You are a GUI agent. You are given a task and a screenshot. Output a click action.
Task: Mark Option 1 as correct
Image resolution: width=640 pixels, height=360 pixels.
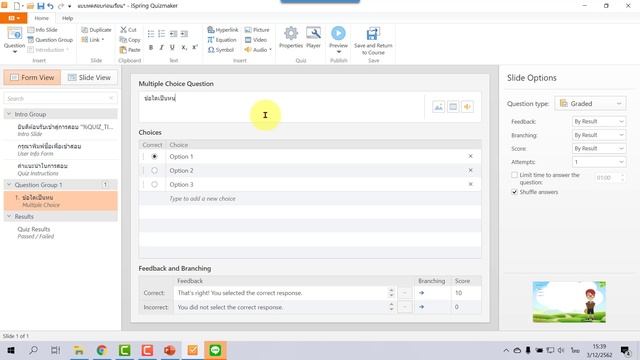[154, 156]
